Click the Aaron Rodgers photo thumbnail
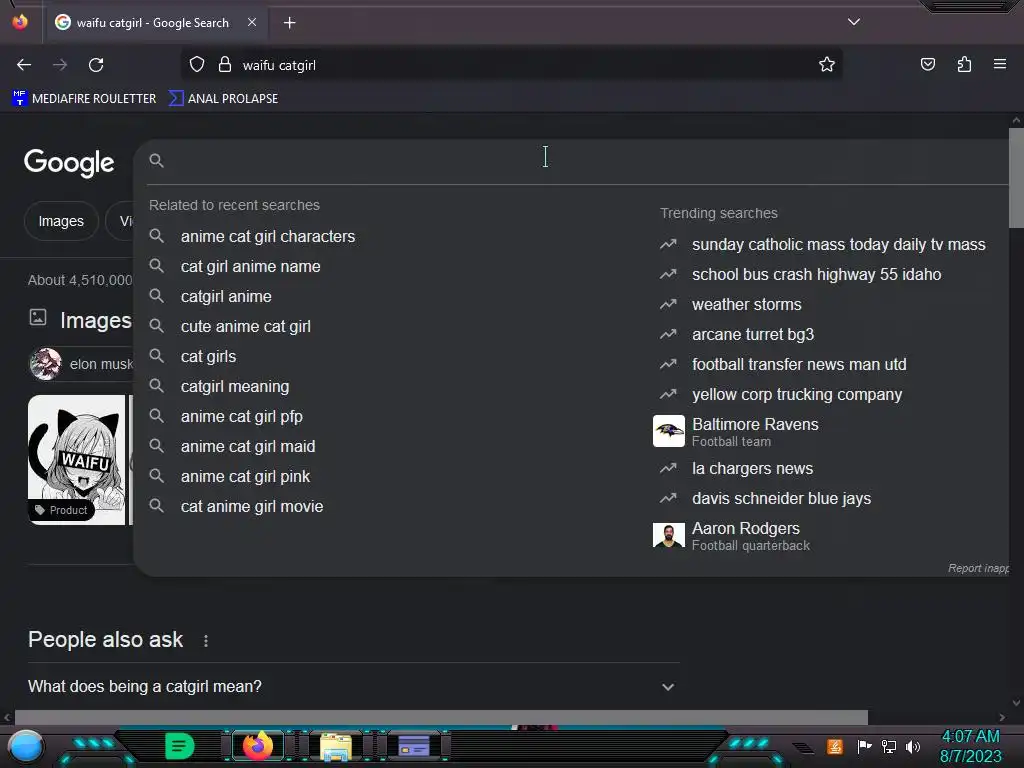The image size is (1024, 768). [x=669, y=536]
